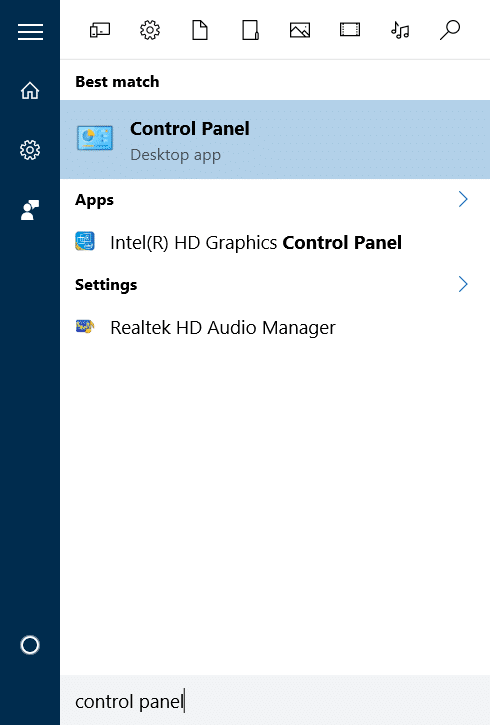Click the search box with control panel
The height and width of the screenshot is (725, 490).
coord(275,701)
